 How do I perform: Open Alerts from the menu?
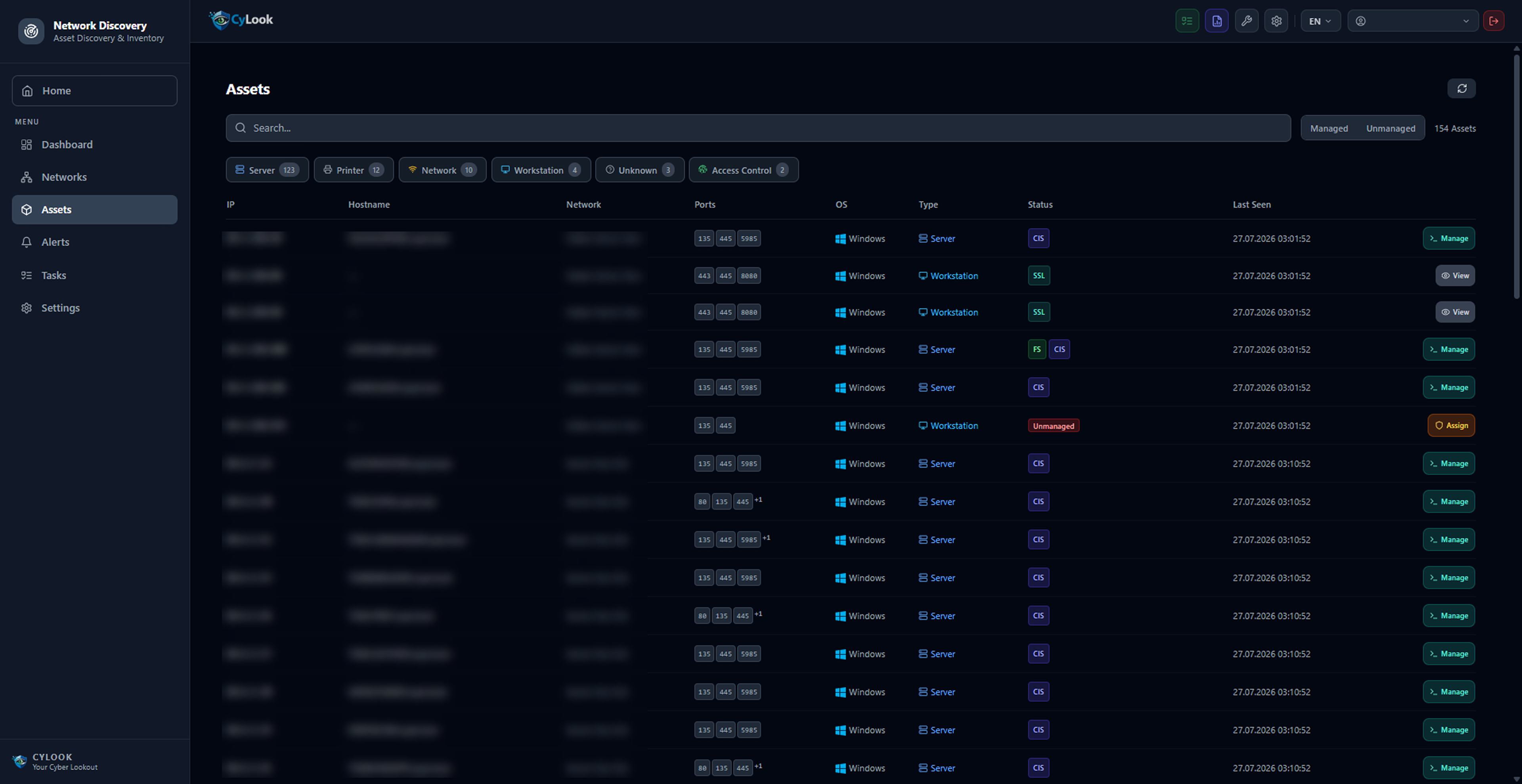[x=95, y=242]
